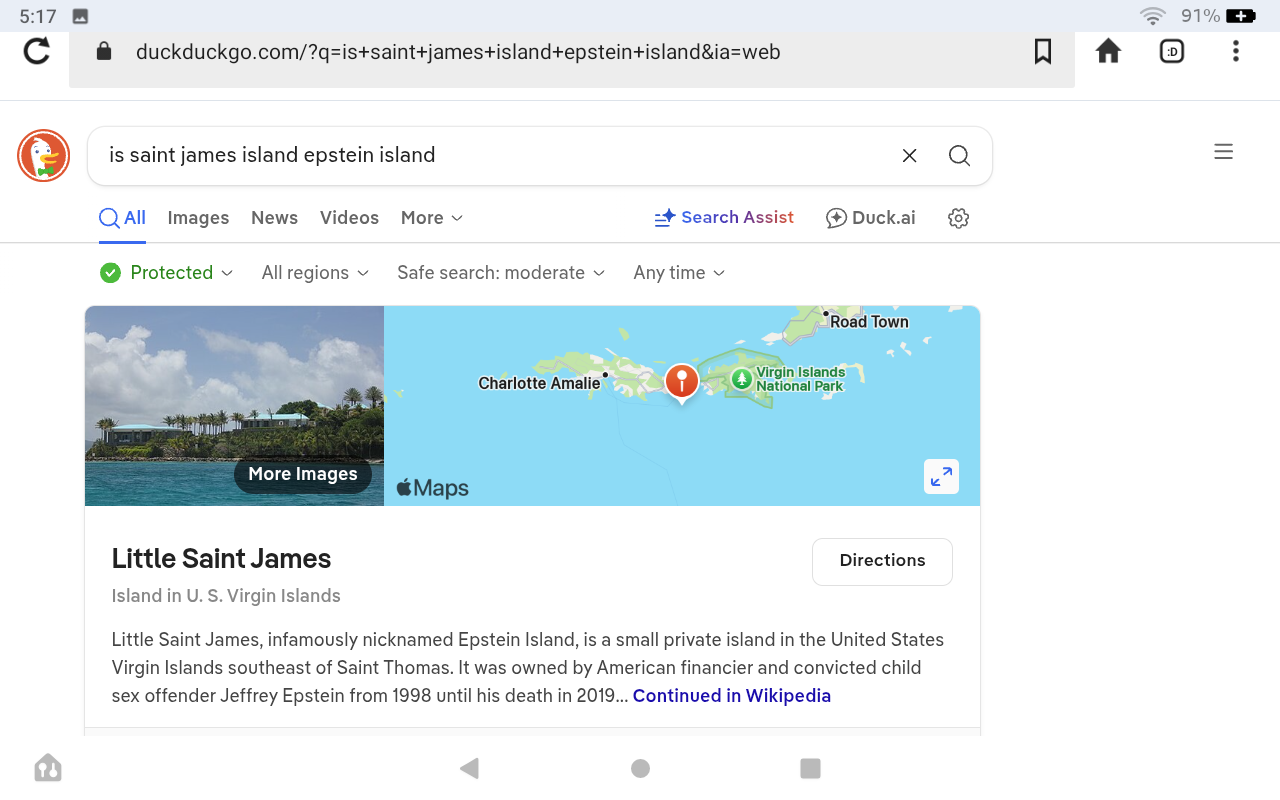1280x800 pixels.
Task: Open the browser tab switcher
Action: (x=1172, y=51)
